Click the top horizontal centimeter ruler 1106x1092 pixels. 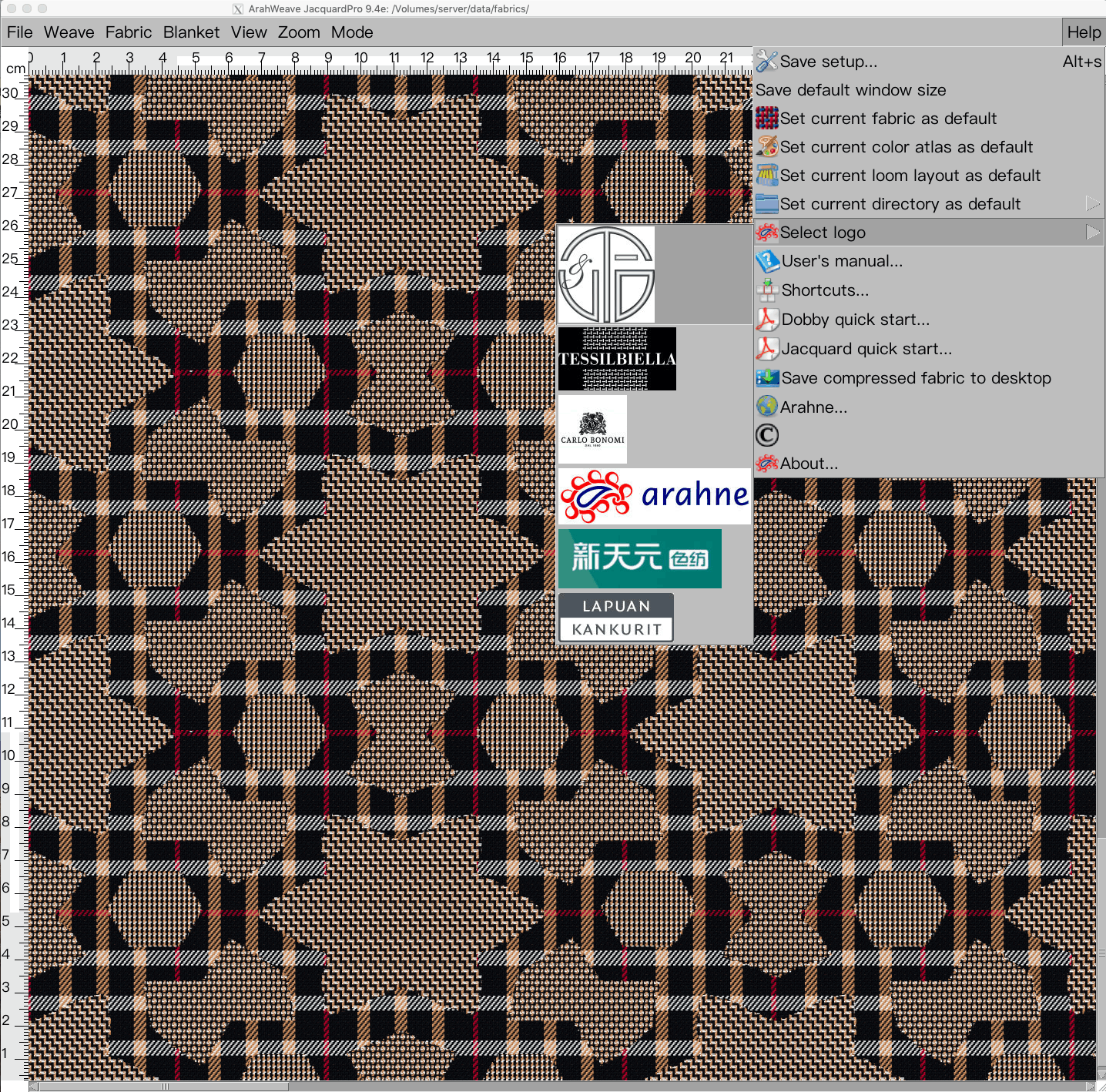[390, 62]
